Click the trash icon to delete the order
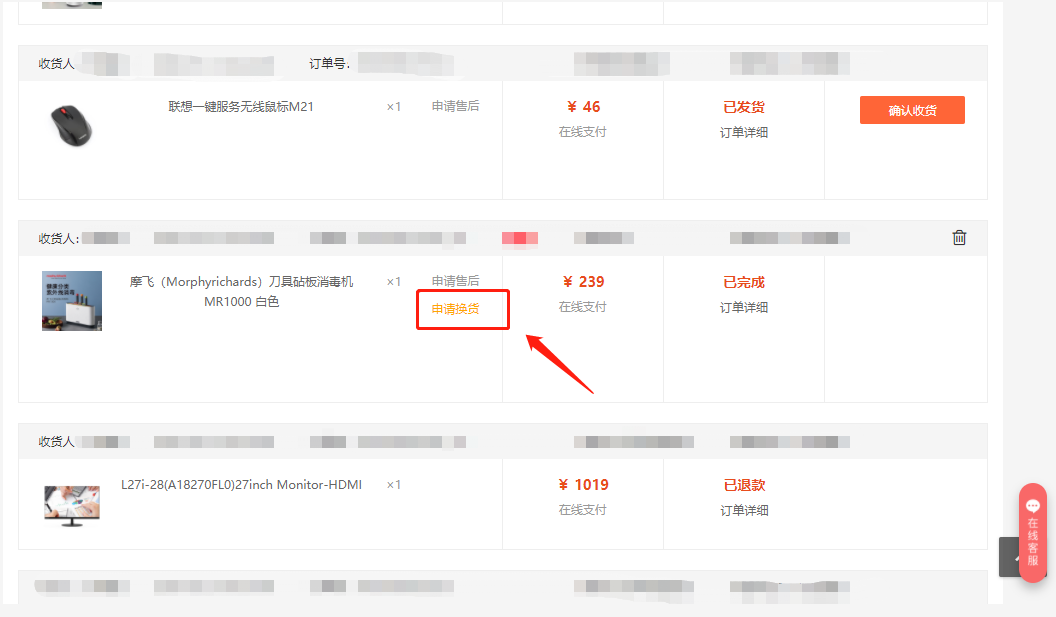Screen dimensions: 1056x617 959,237
